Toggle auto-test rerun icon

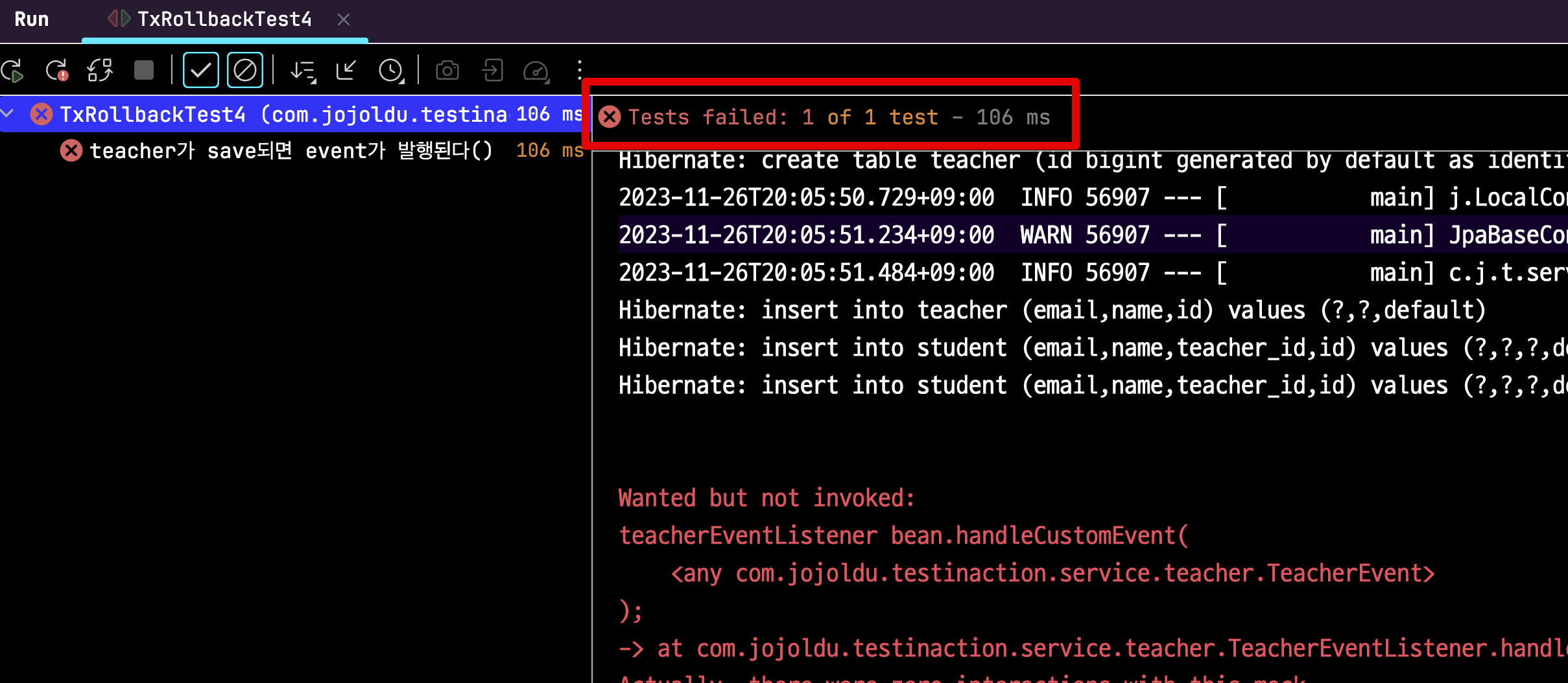coord(100,70)
